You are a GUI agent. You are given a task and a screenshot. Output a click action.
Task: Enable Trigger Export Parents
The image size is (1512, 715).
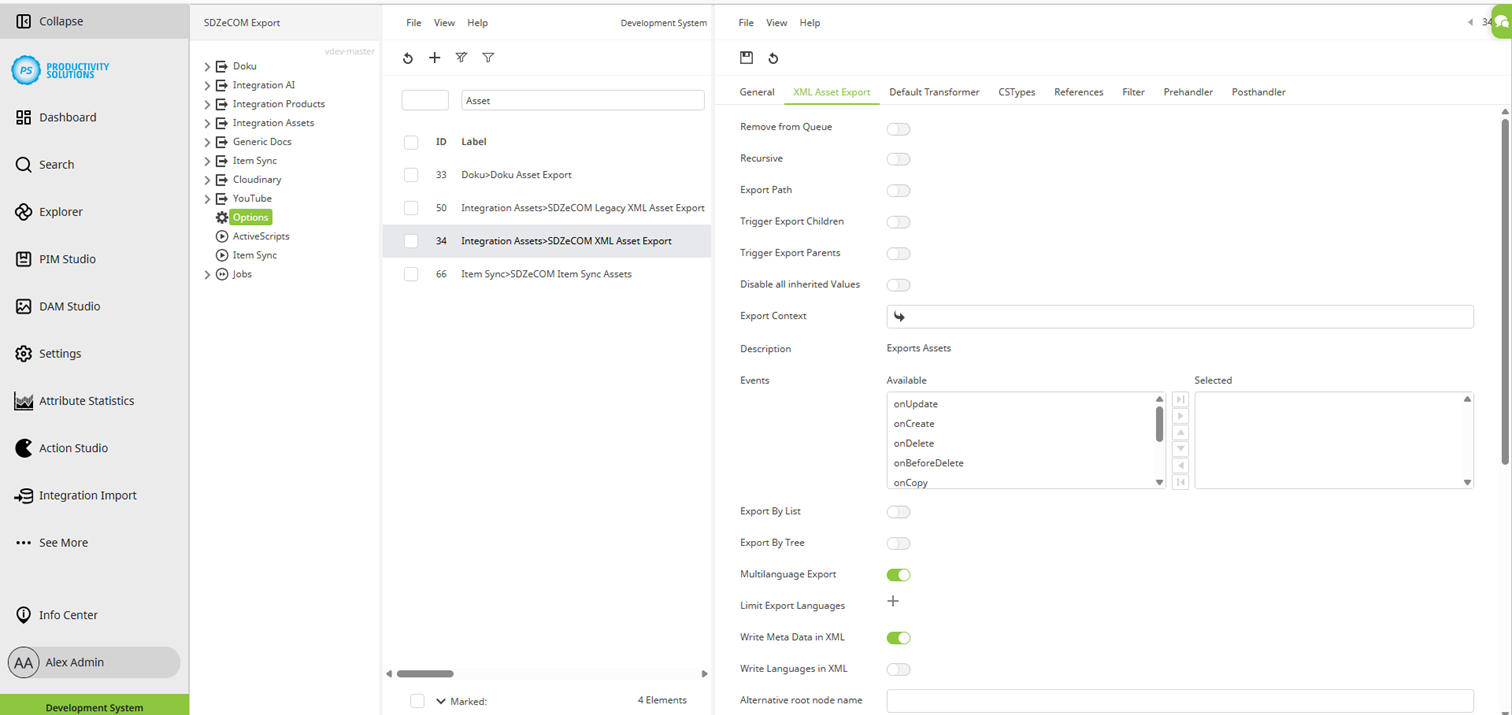click(x=898, y=253)
